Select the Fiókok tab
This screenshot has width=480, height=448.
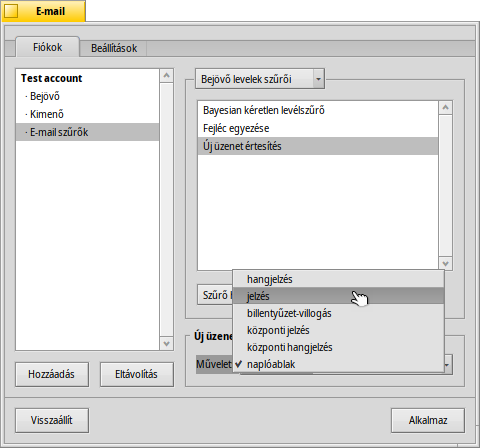47,47
